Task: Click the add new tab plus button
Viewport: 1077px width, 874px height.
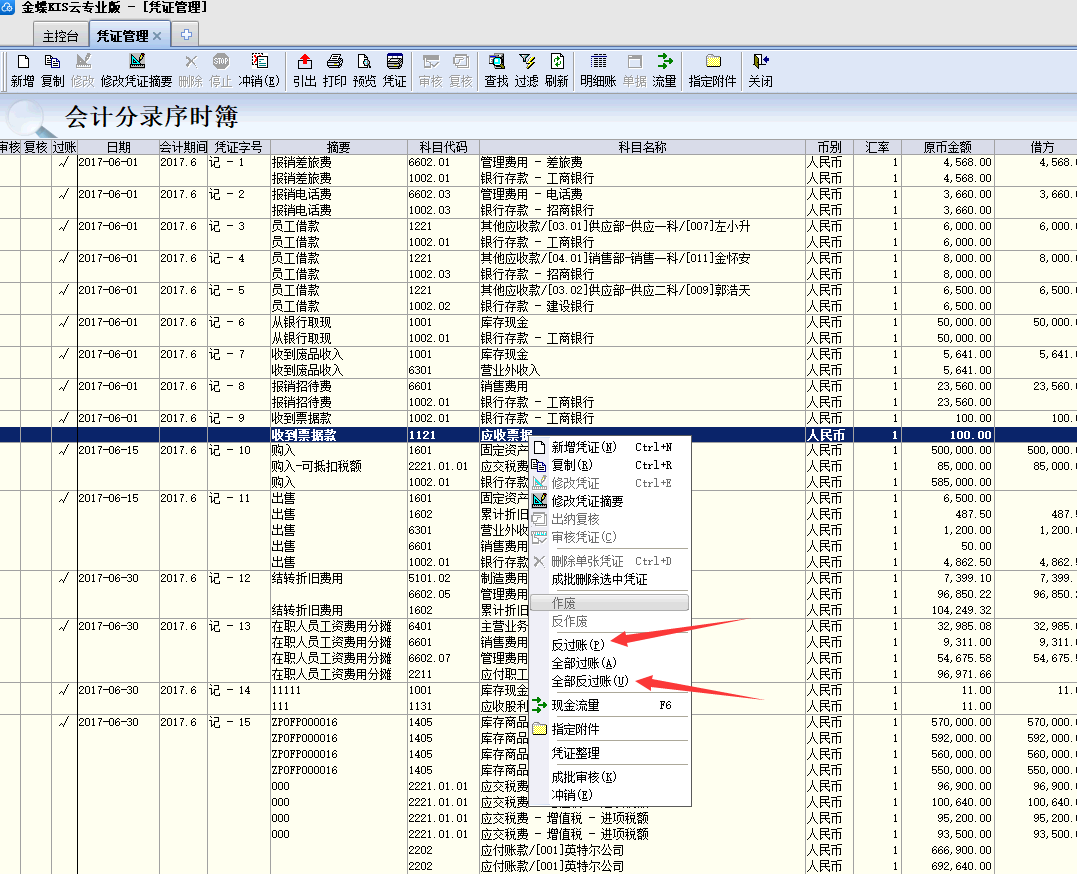Action: click(186, 35)
